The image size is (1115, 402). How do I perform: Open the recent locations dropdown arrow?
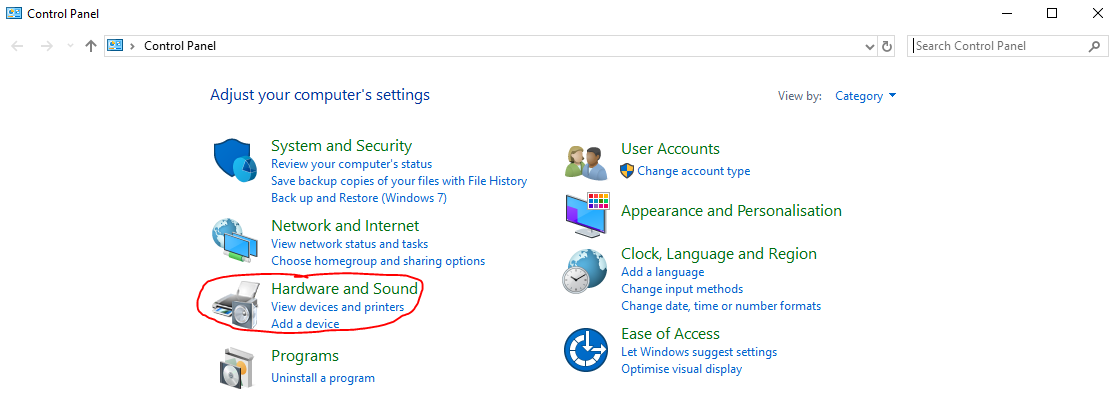pos(70,46)
